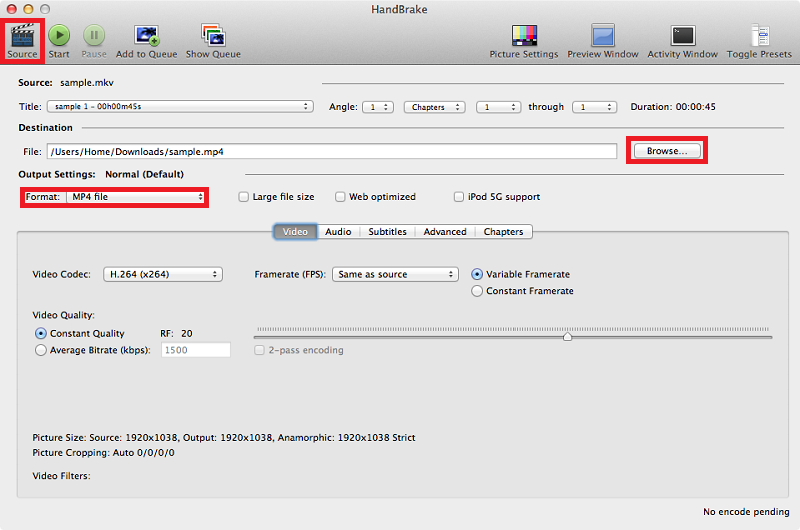The image size is (800, 530).
Task: Click the HandBrake window title
Action: click(399, 9)
